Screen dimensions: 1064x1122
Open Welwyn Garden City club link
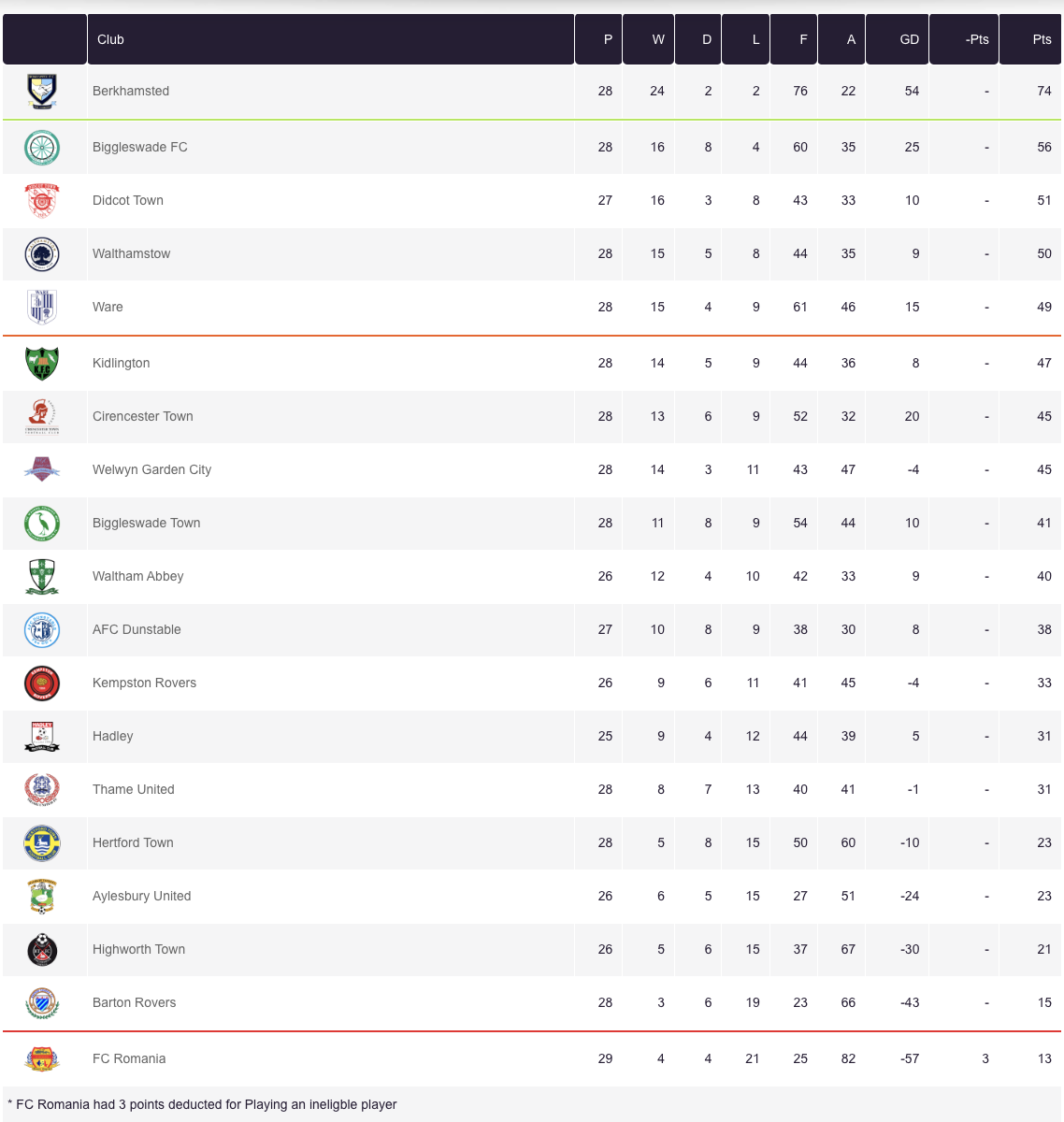[x=151, y=469]
